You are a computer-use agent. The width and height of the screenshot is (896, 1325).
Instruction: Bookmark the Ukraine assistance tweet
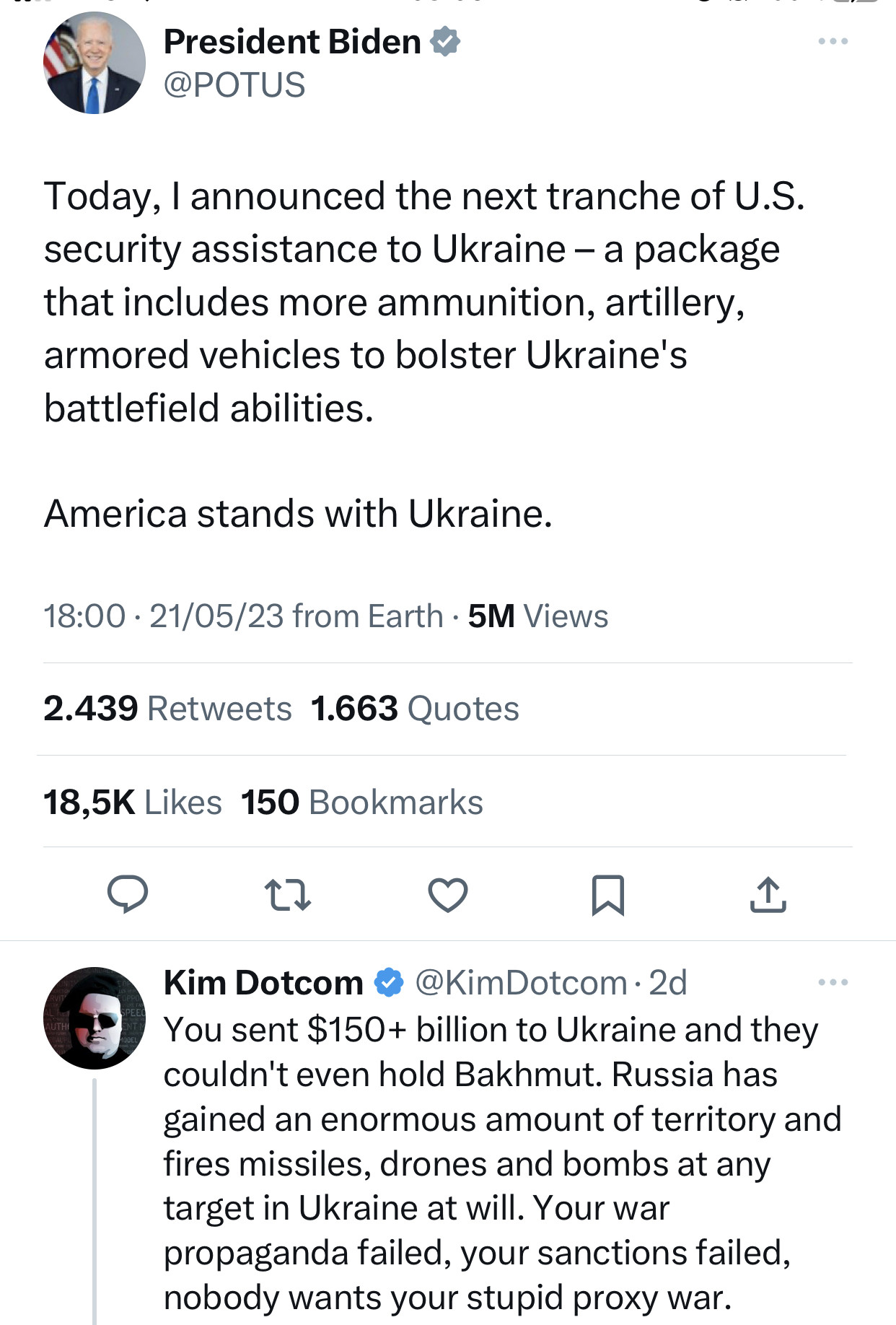click(607, 895)
